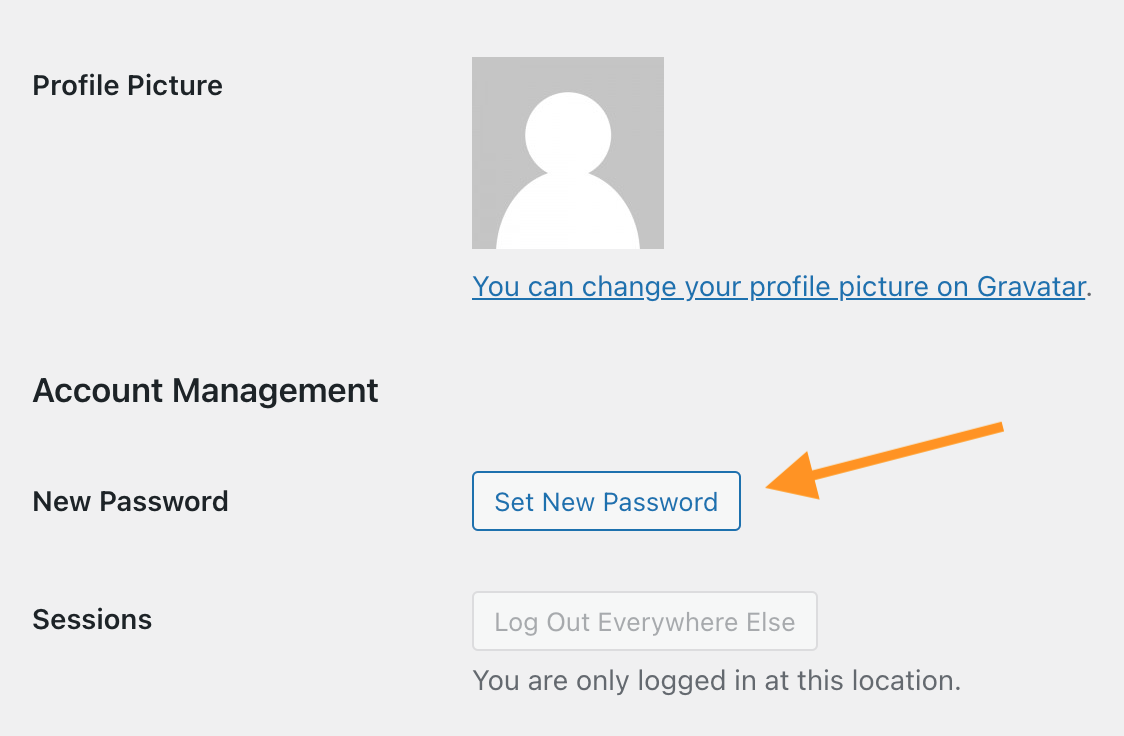Follow the change profile picture on Gravatar link
This screenshot has width=1124, height=736.
pyautogui.click(x=779, y=286)
